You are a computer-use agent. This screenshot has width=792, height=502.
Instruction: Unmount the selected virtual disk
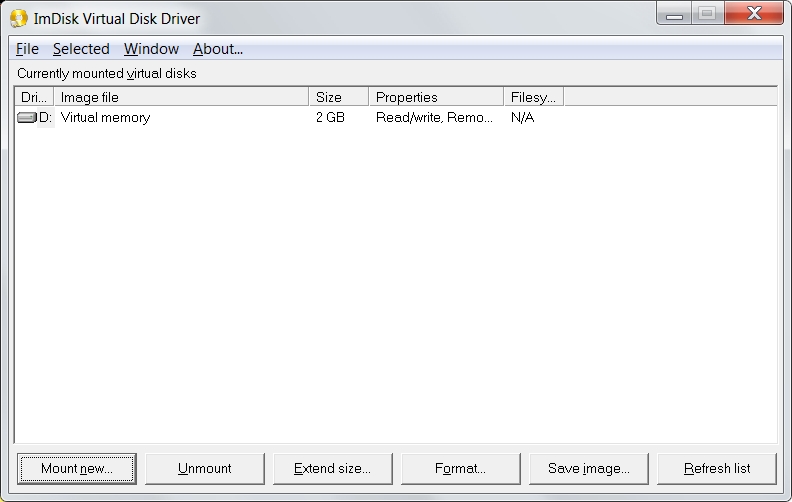pos(205,469)
